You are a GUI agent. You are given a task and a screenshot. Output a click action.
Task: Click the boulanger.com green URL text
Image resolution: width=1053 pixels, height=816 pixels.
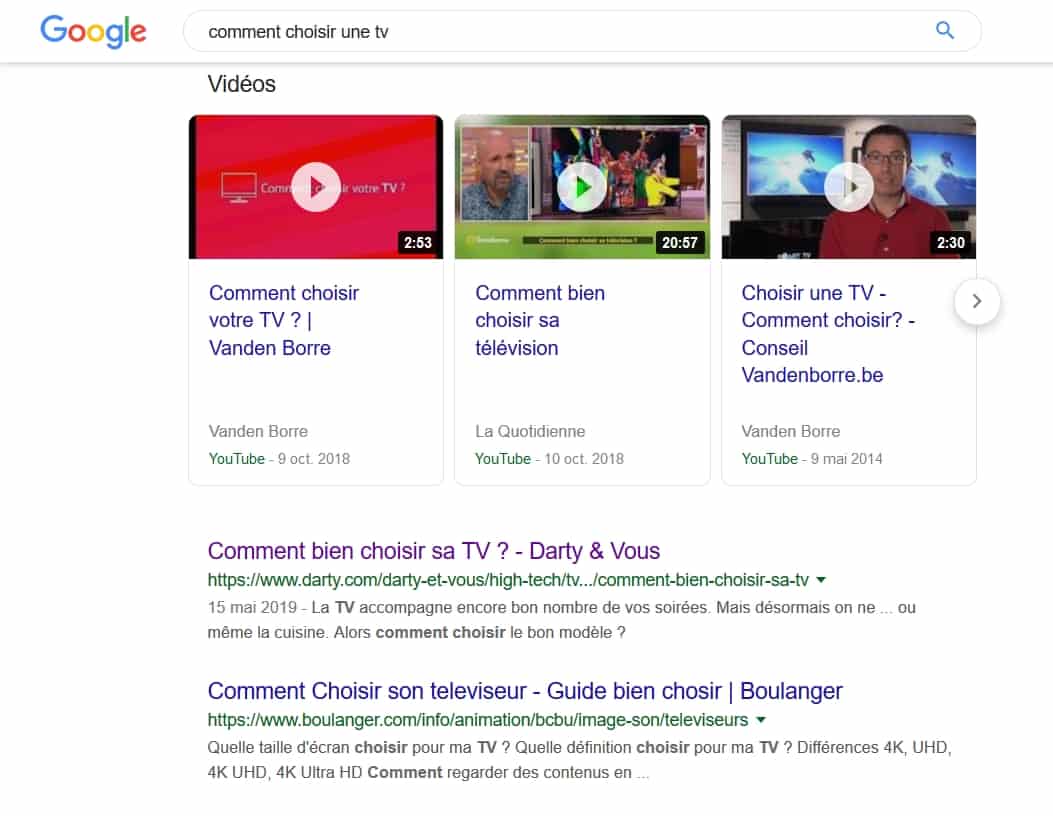[x=477, y=719]
